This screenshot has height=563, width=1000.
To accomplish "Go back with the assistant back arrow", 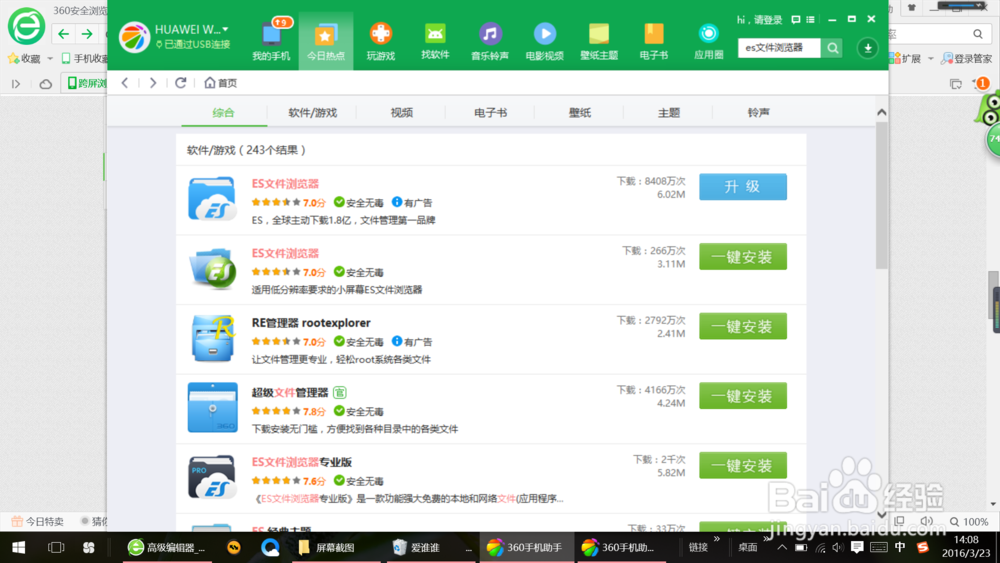I will (125, 83).
